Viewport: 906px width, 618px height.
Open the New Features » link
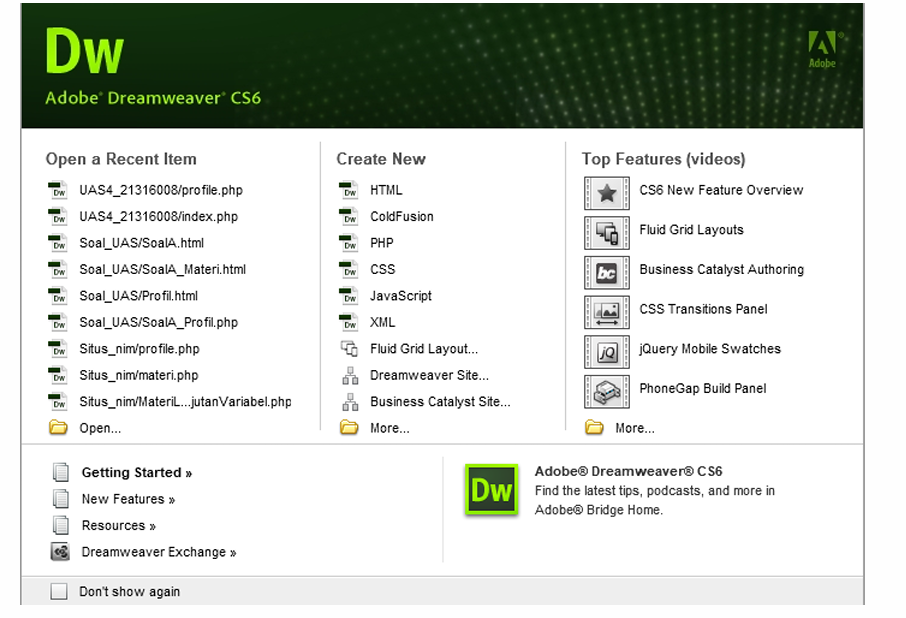pyautogui.click(x=128, y=499)
